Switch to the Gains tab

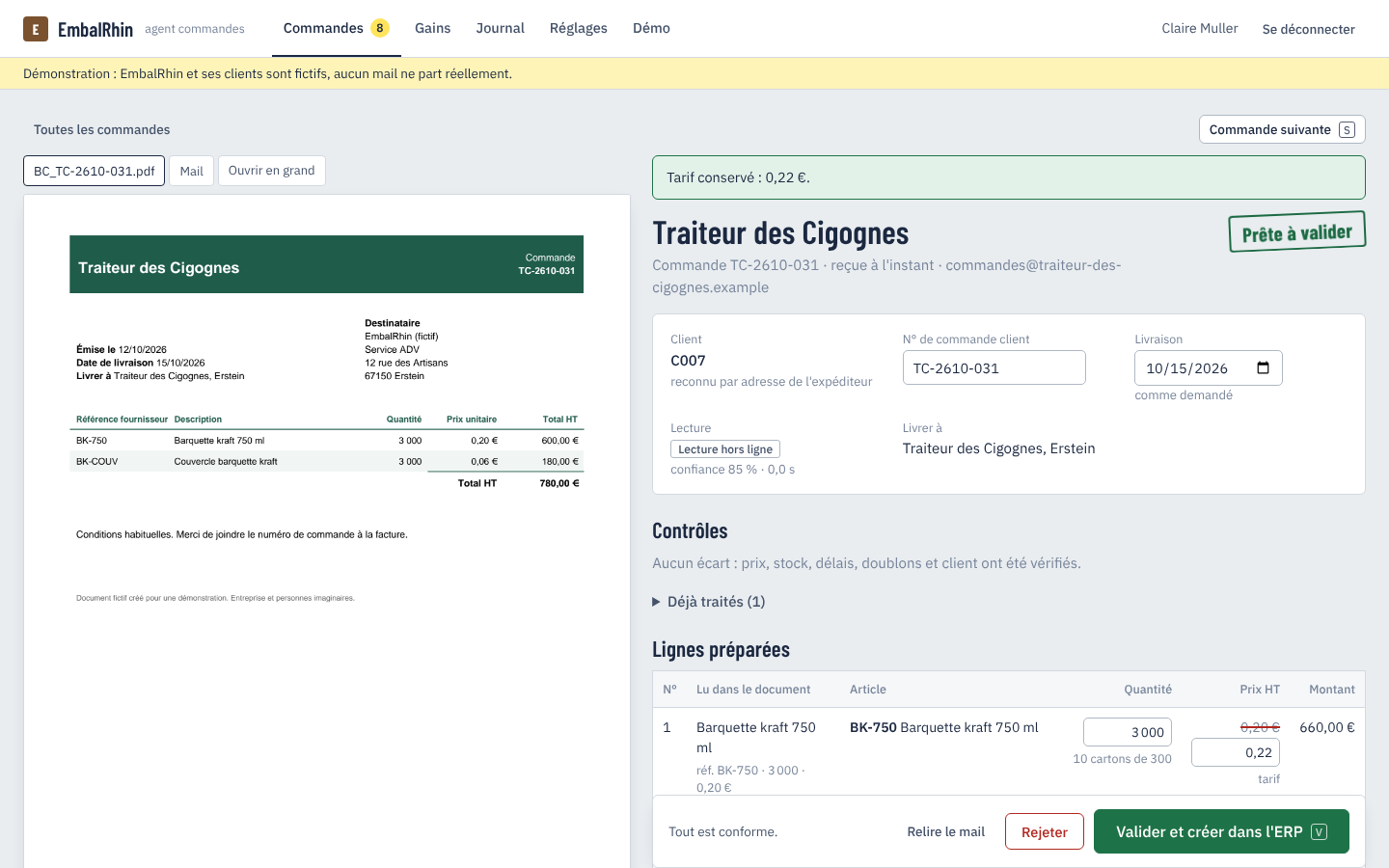[432, 28]
